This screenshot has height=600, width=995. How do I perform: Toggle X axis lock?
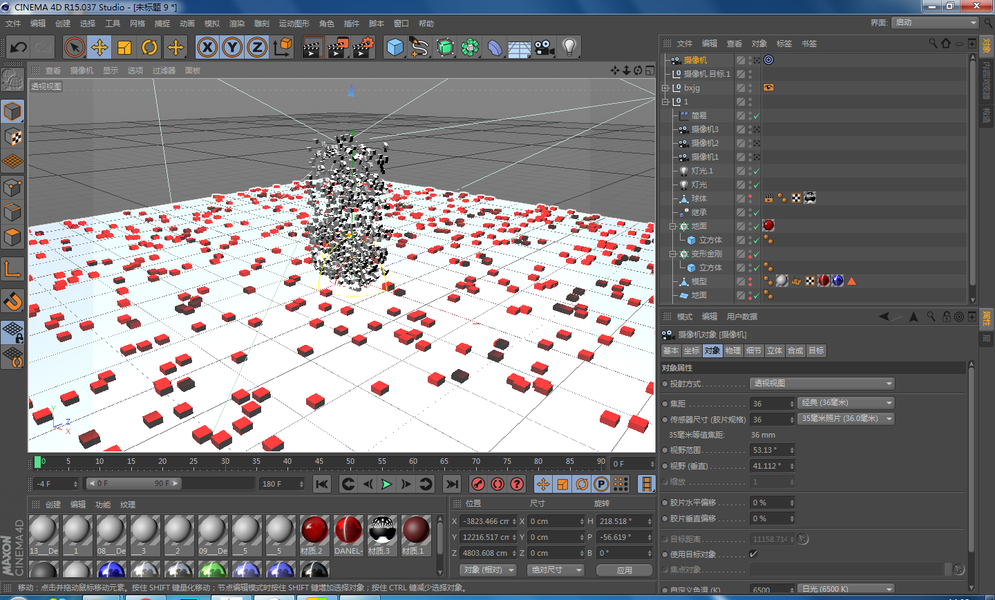pyautogui.click(x=207, y=48)
